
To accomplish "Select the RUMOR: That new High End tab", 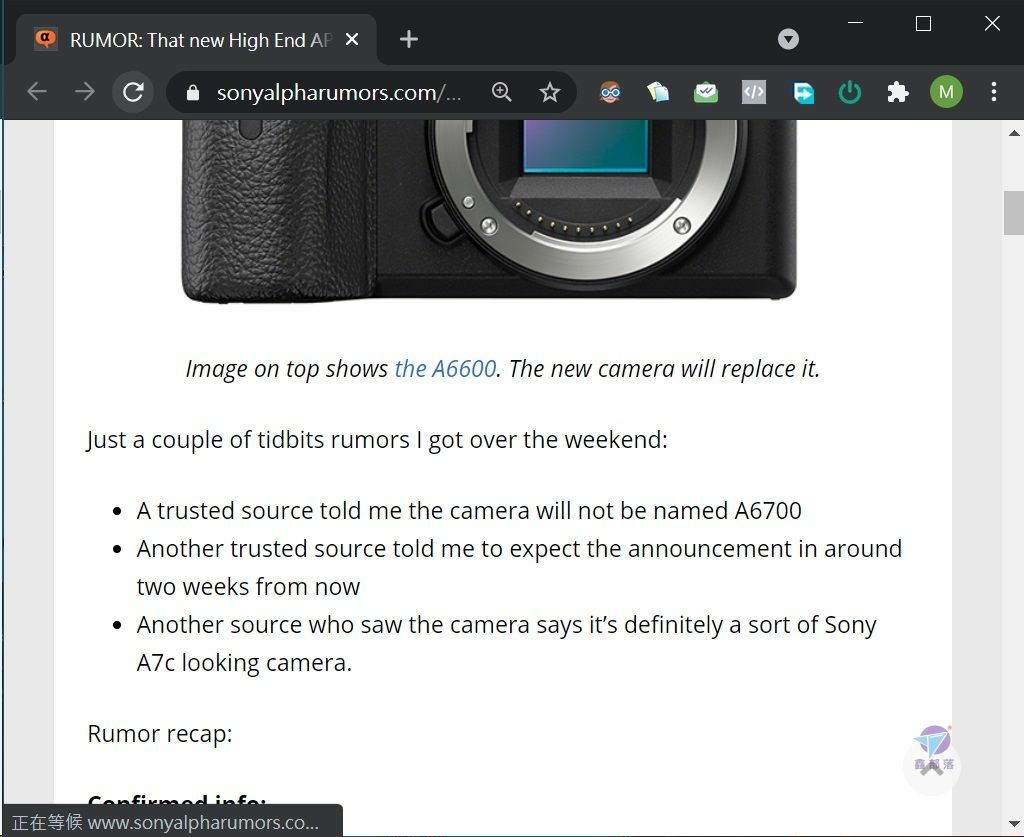I will tap(196, 40).
